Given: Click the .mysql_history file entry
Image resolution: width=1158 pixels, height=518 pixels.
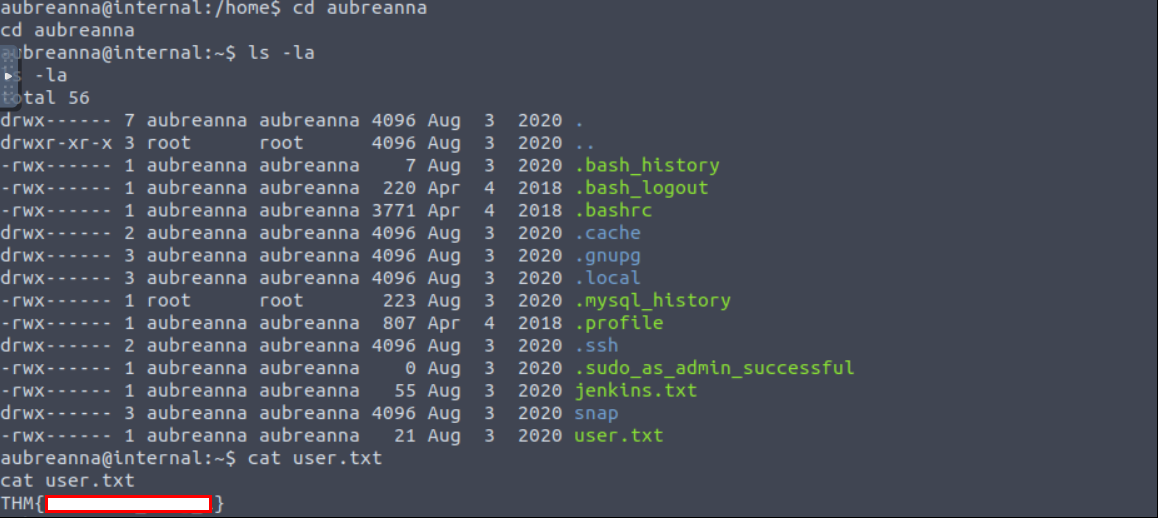Looking at the screenshot, I should tap(652, 300).
